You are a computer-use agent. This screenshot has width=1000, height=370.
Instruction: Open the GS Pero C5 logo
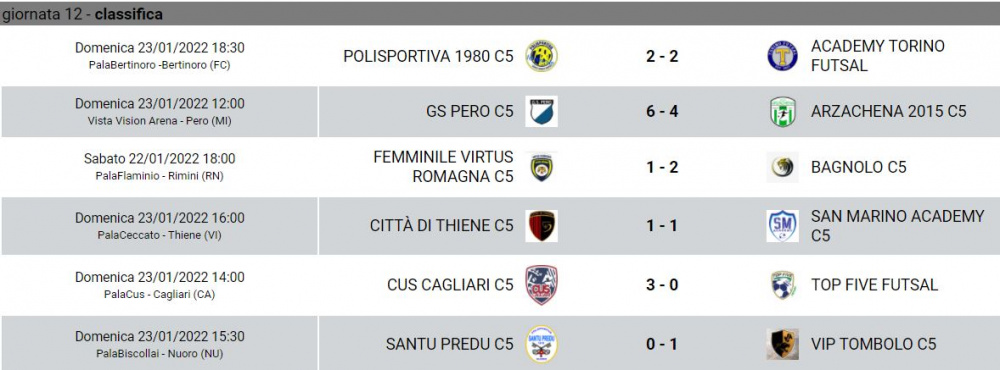(541, 112)
